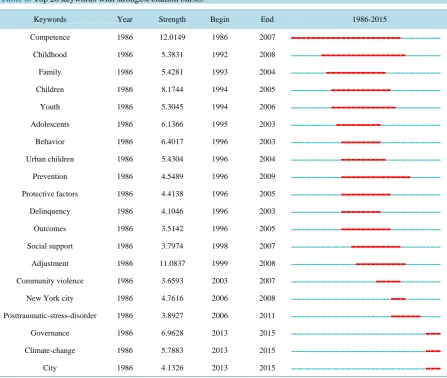This screenshot has height=378, width=447.
Task: Click the red burst bar for Childhood
Action: tap(363, 55)
